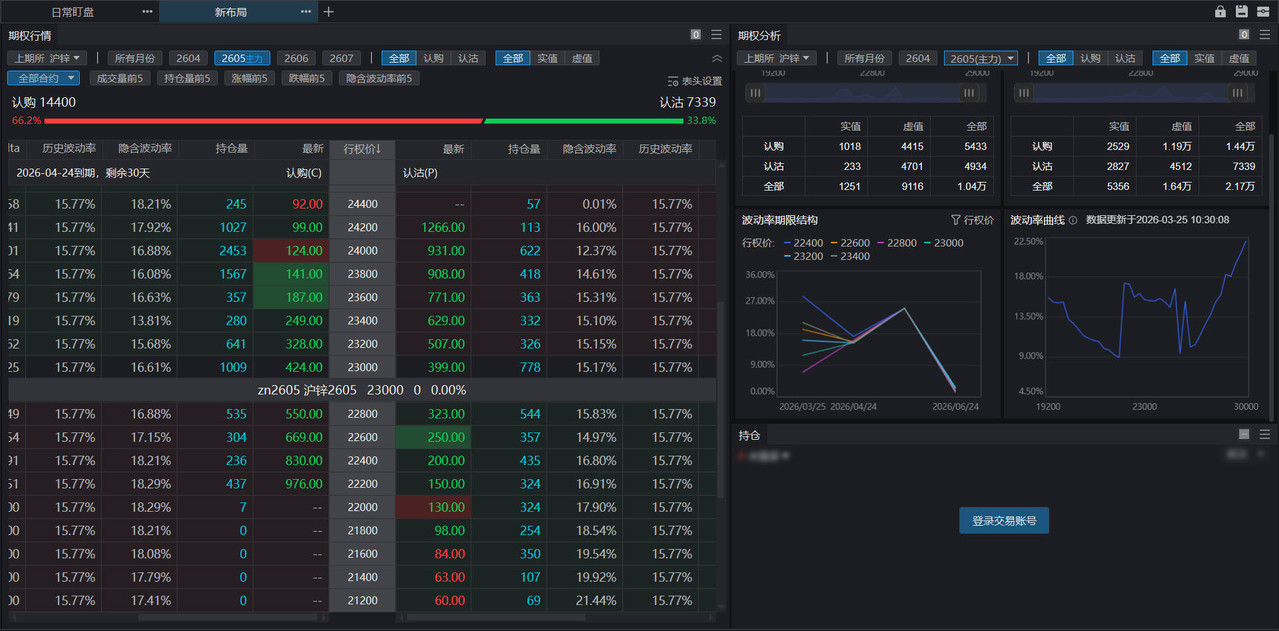
Task: Select the 持仓 panel tab
Action: [x=749, y=435]
